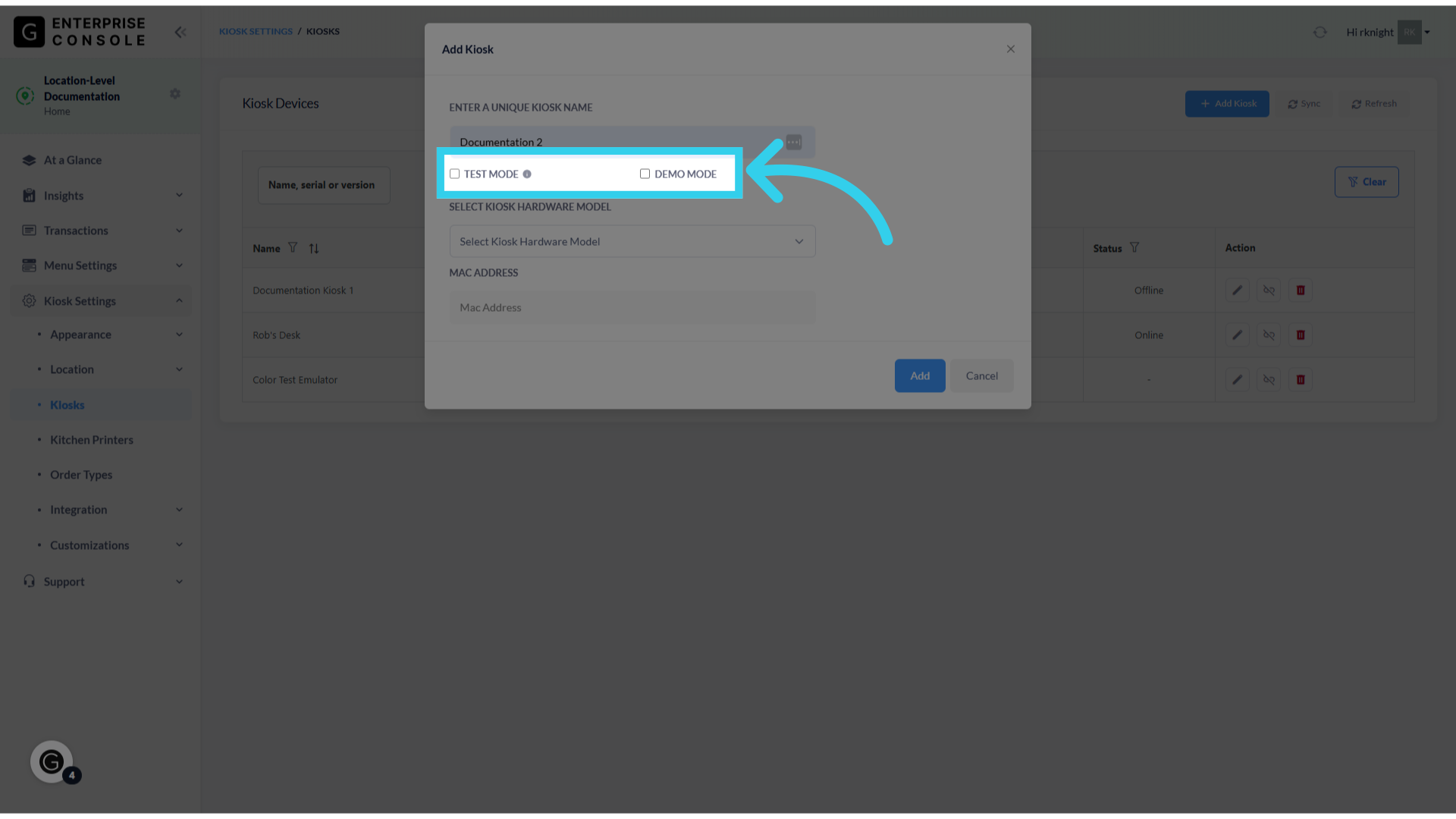Open Kitchen Printers page
This screenshot has width=1456, height=819.
pos(92,440)
